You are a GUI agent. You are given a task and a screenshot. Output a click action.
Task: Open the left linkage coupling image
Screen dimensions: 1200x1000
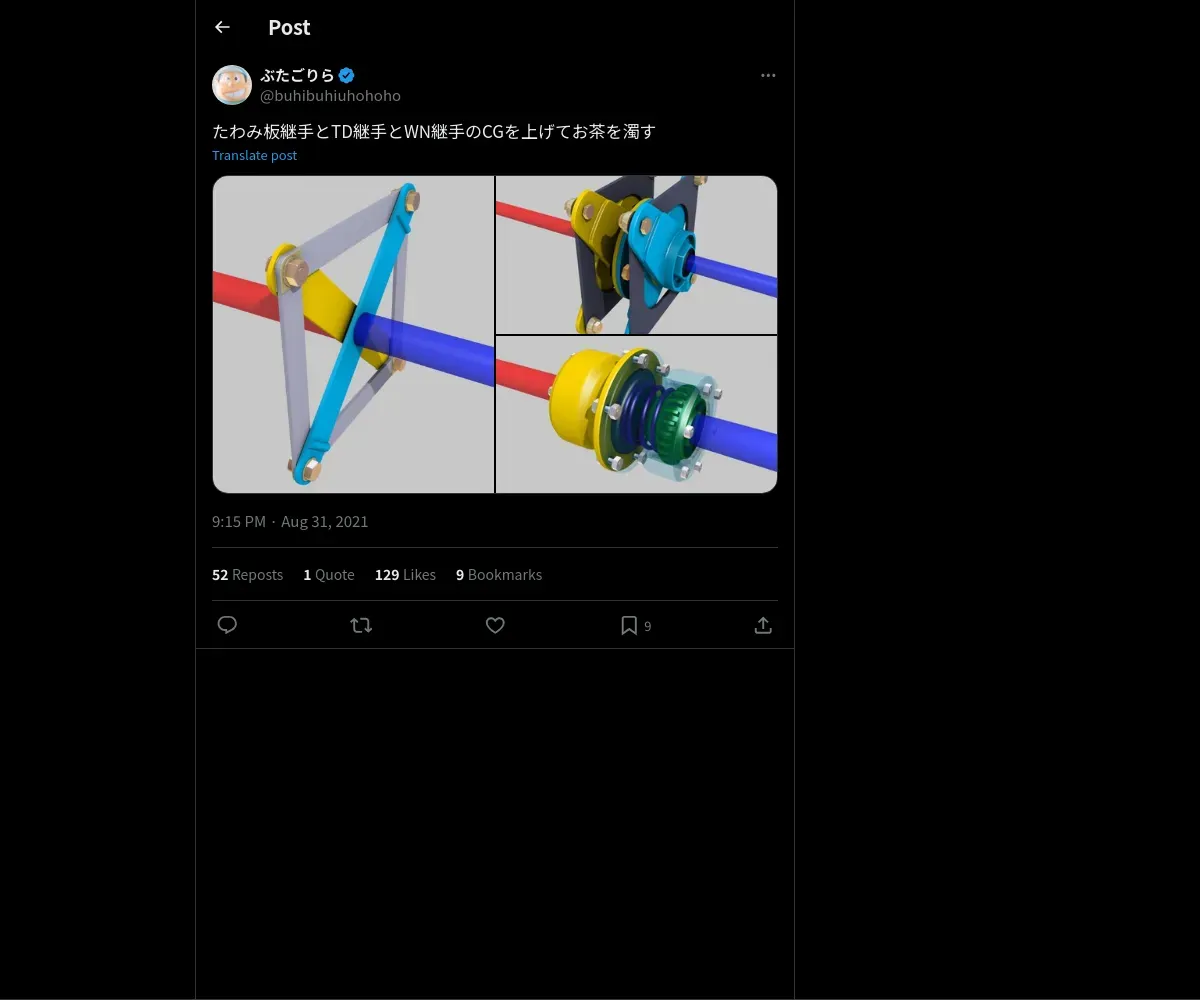coord(353,334)
